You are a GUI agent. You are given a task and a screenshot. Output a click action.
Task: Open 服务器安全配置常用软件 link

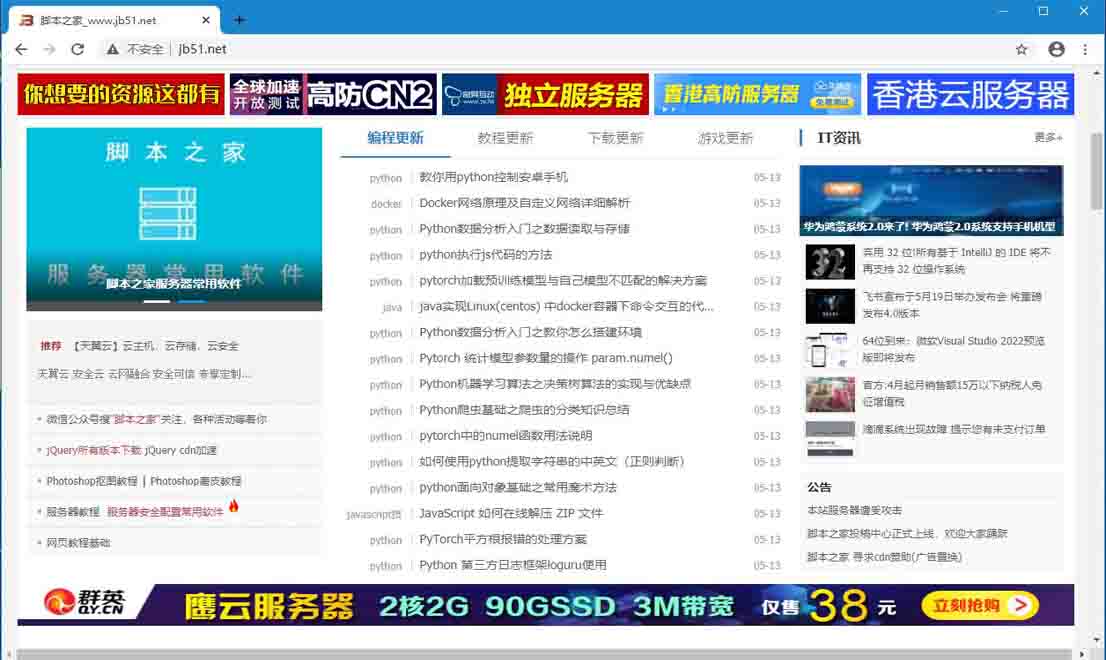[x=165, y=512]
